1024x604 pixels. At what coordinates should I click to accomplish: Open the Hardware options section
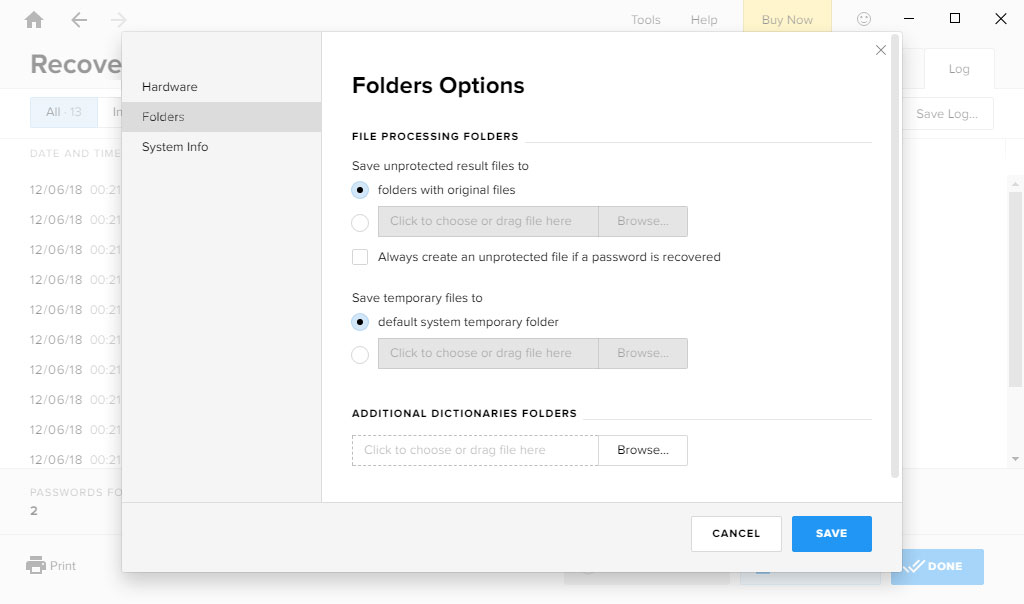point(170,87)
